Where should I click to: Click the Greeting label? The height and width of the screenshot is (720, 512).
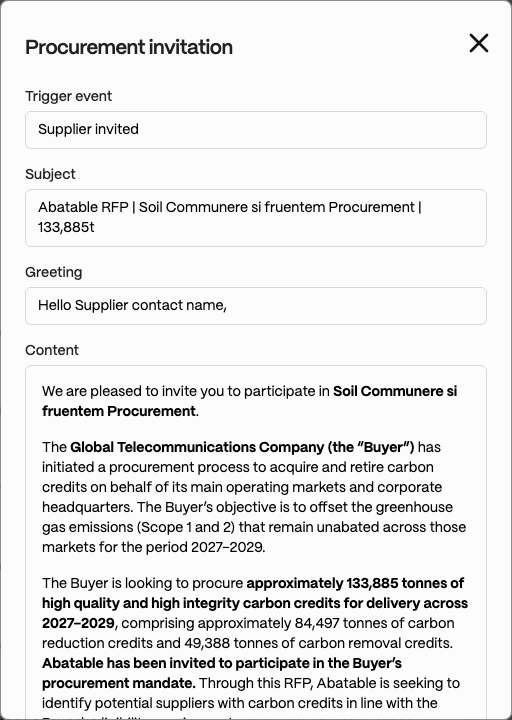pos(53,272)
